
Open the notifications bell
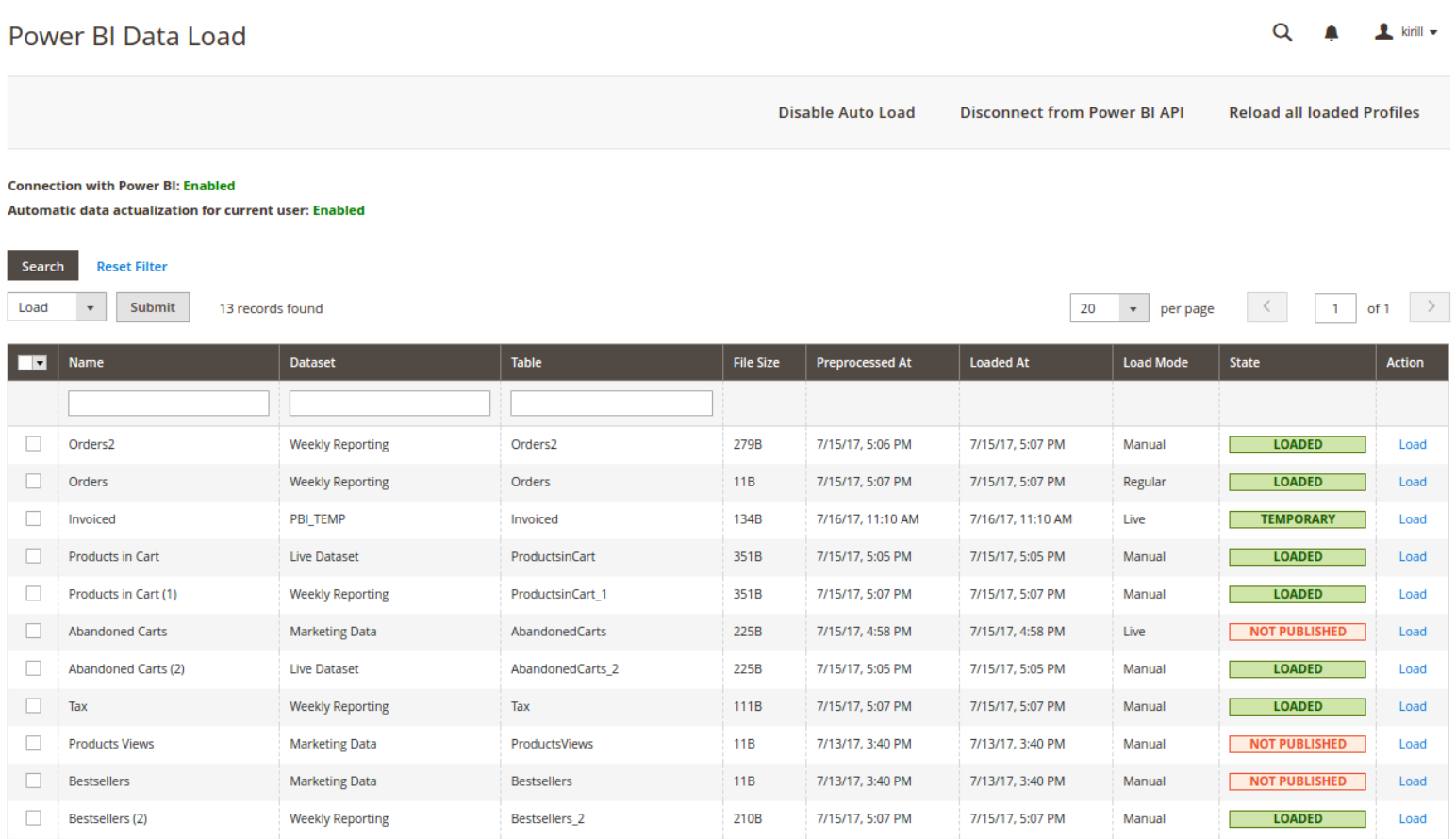point(1331,33)
